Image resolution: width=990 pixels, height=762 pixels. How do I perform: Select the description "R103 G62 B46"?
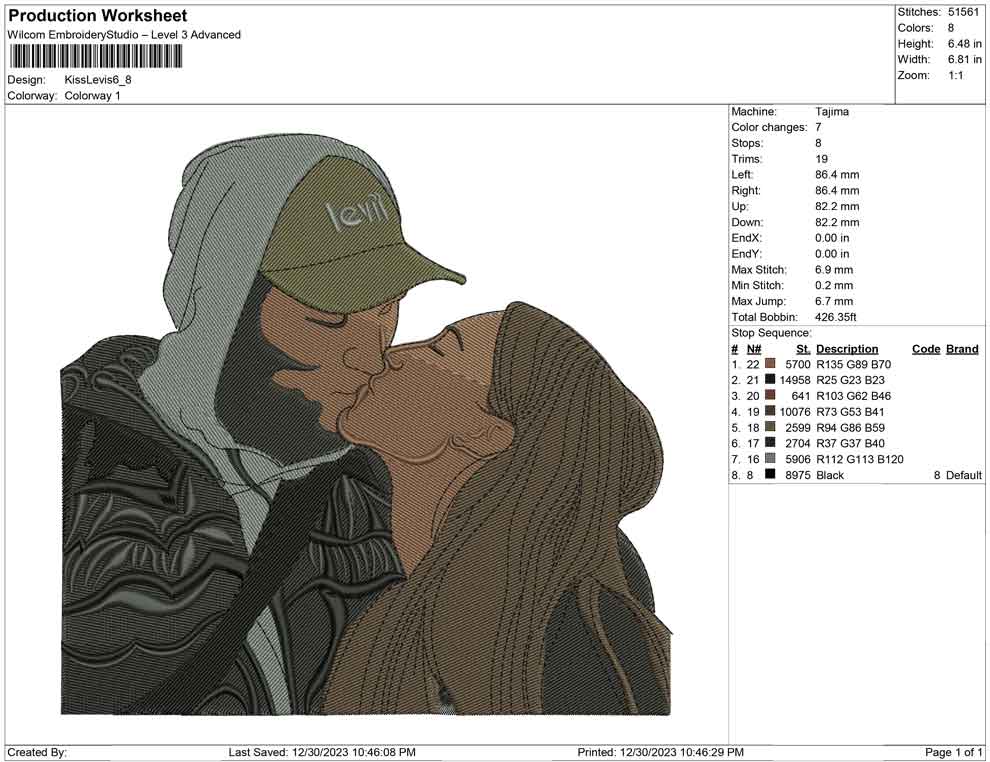[854, 396]
